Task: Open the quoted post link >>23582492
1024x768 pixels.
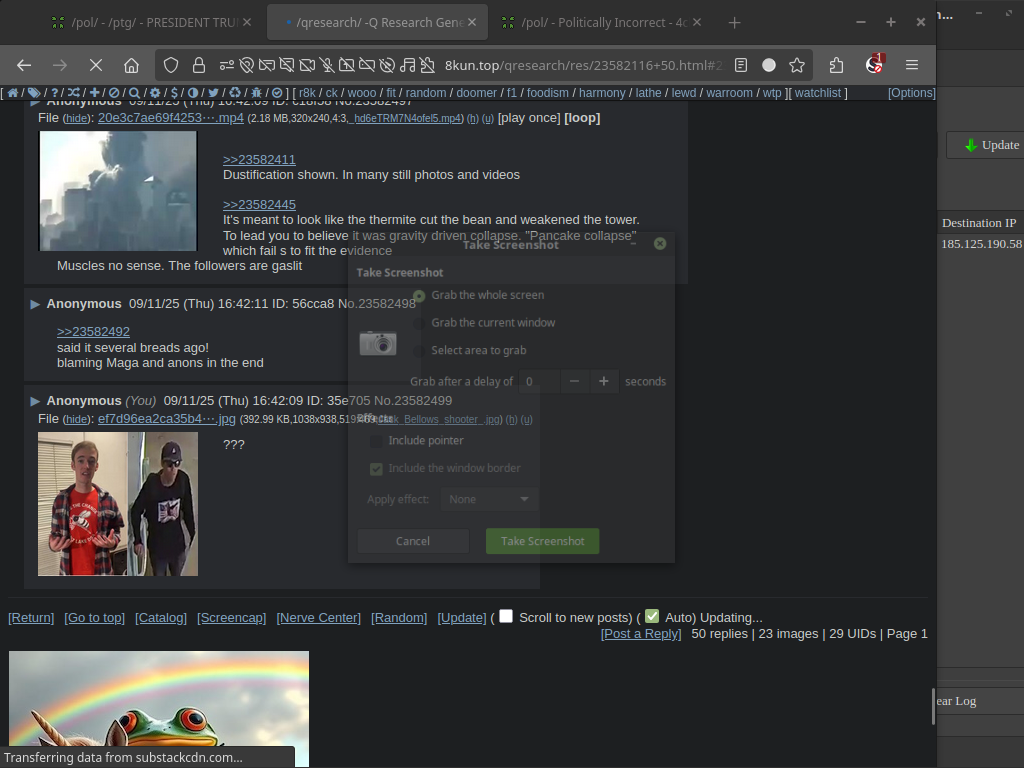Action: 93,332
